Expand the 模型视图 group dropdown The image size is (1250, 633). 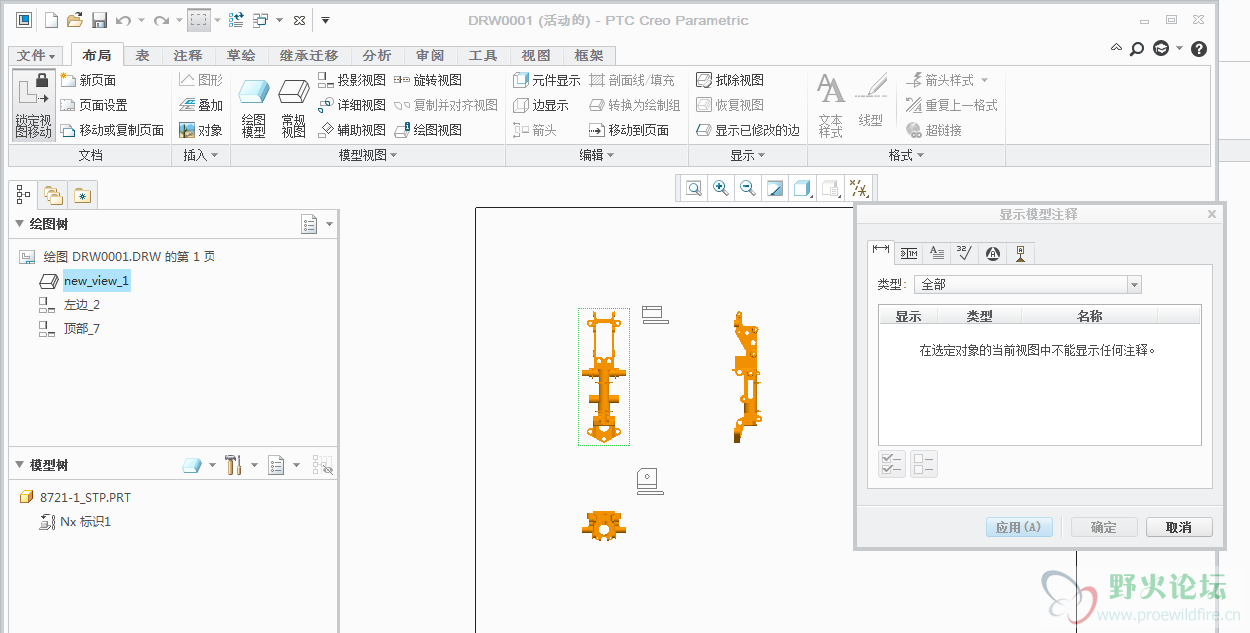368,156
